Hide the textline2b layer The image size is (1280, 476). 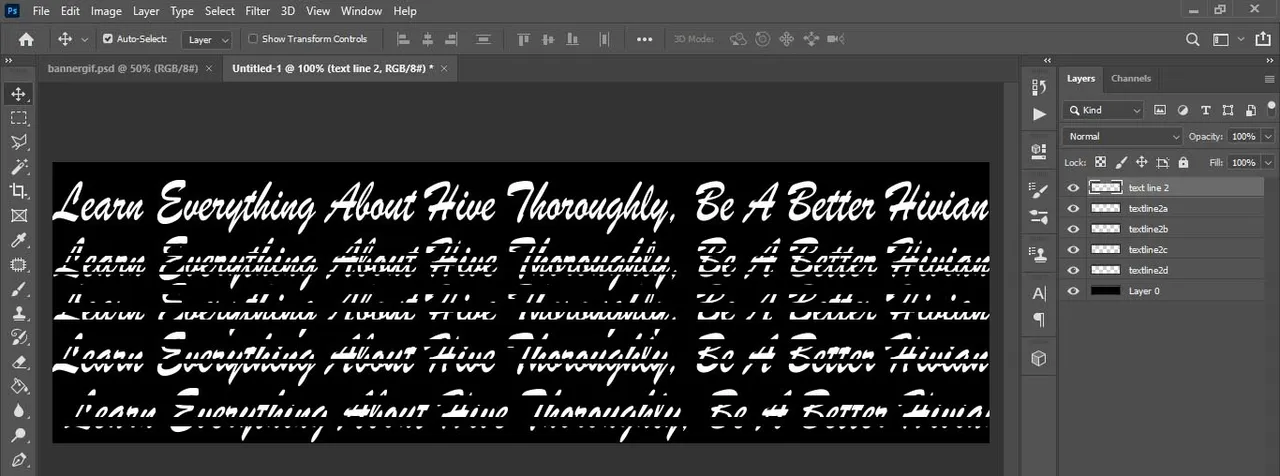pos(1074,229)
